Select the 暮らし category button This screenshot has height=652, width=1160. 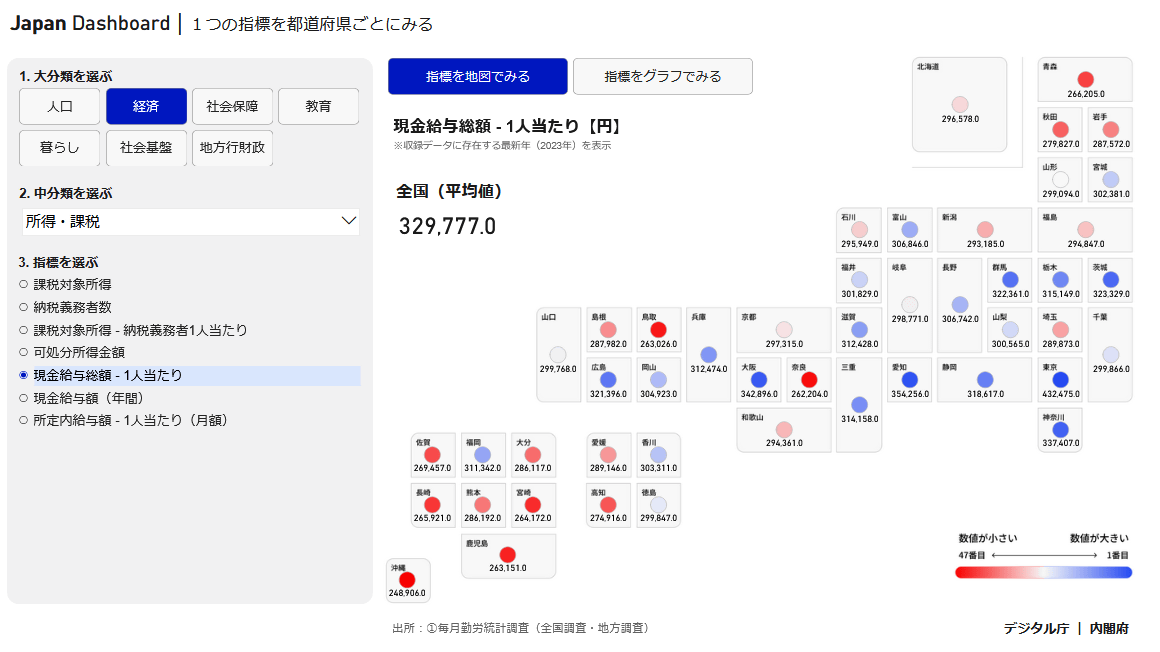(59, 148)
